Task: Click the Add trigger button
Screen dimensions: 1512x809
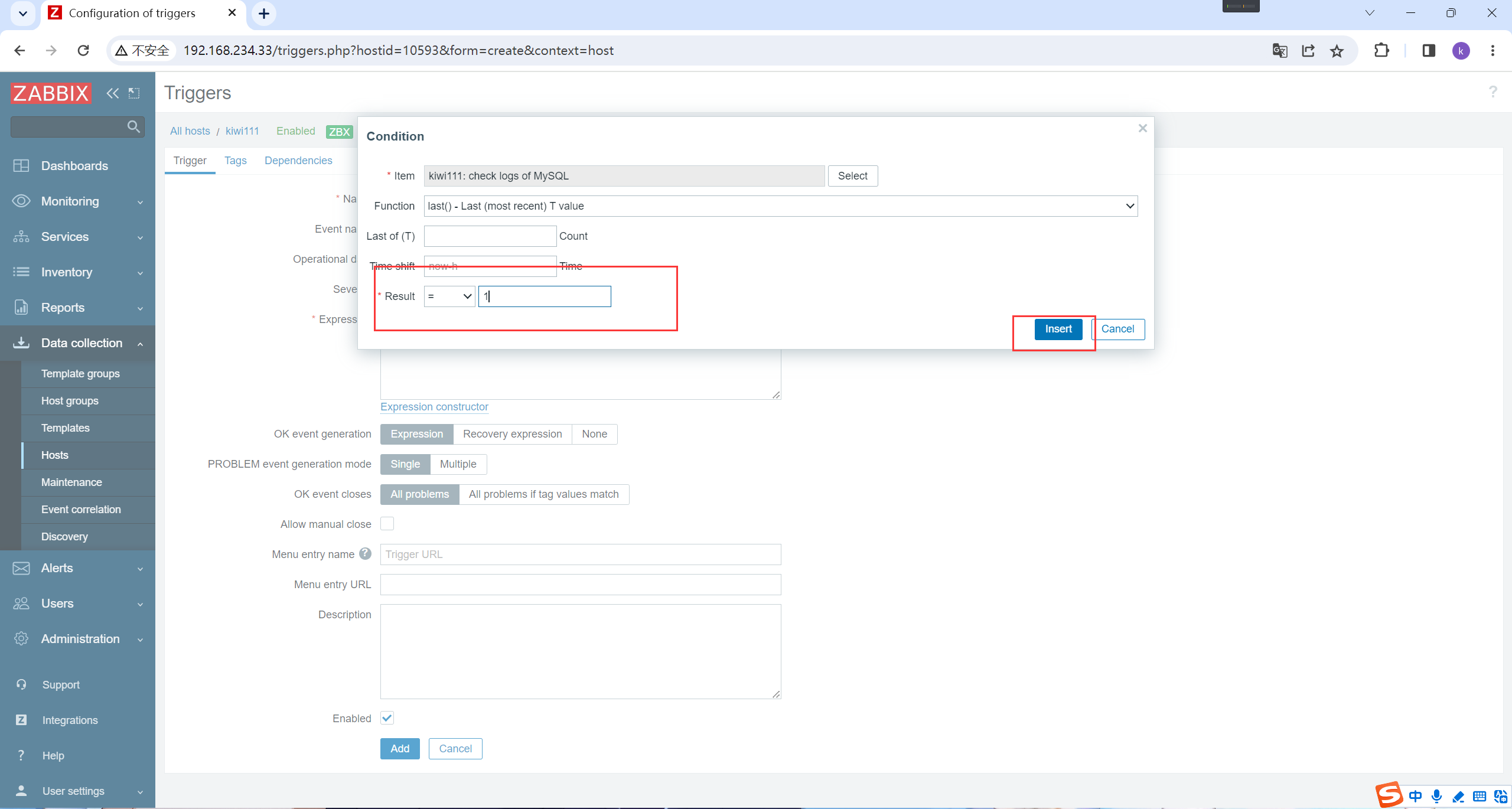Action: pyautogui.click(x=400, y=749)
